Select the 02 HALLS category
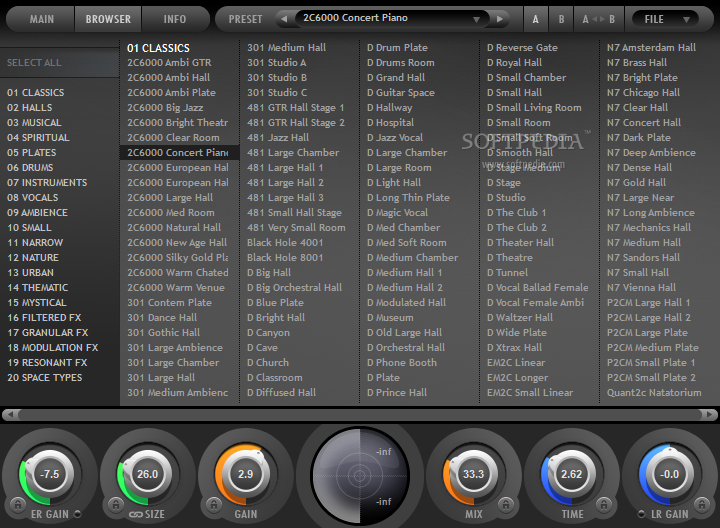 [30, 107]
